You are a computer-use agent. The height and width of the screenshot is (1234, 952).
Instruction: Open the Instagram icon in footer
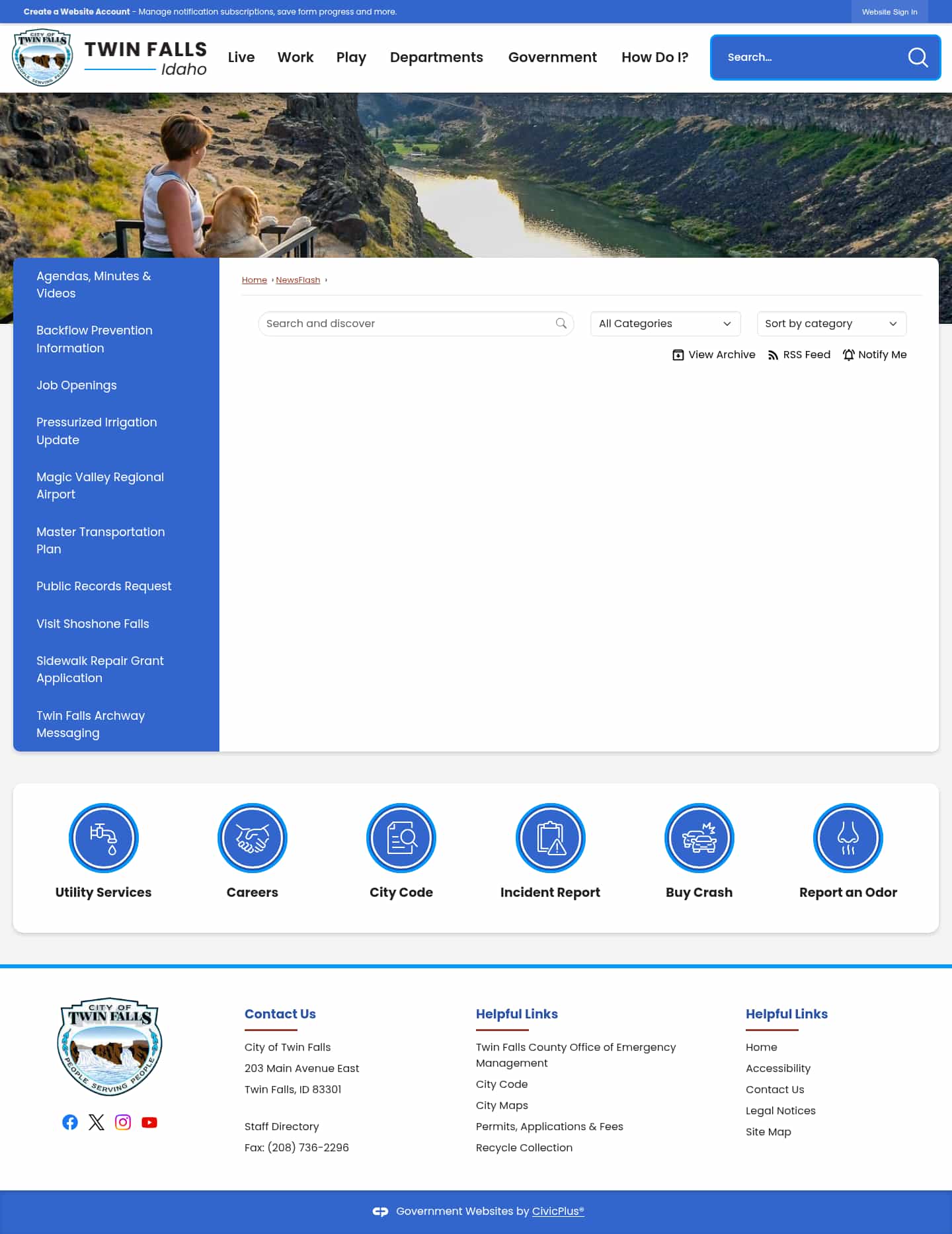(123, 1122)
